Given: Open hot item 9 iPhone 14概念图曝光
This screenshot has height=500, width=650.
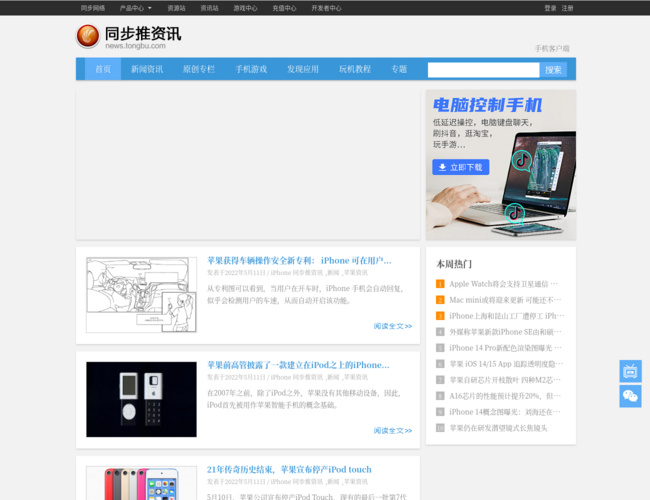Looking at the screenshot, I should tap(505, 412).
